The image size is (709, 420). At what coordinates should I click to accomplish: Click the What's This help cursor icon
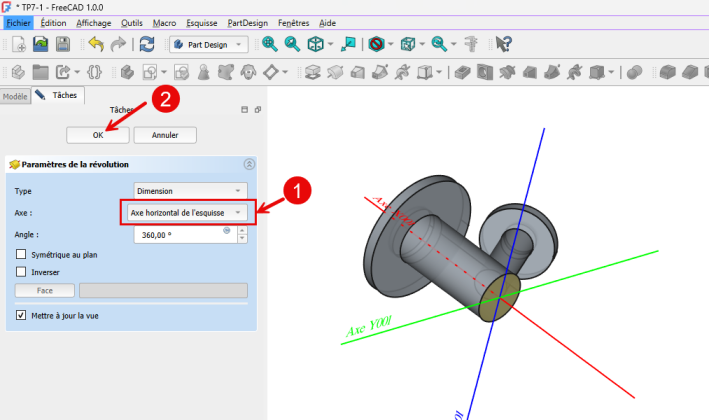click(504, 44)
